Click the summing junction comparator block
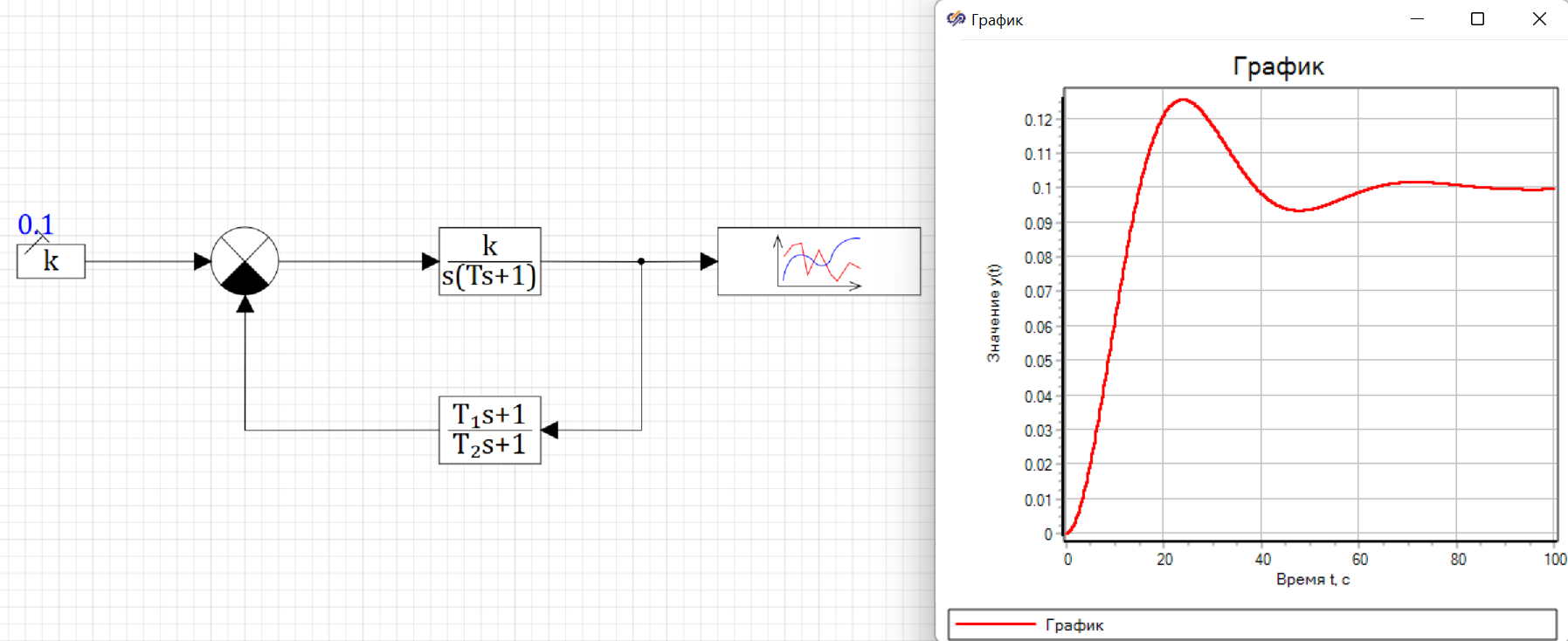The image size is (1568, 641). click(x=245, y=260)
